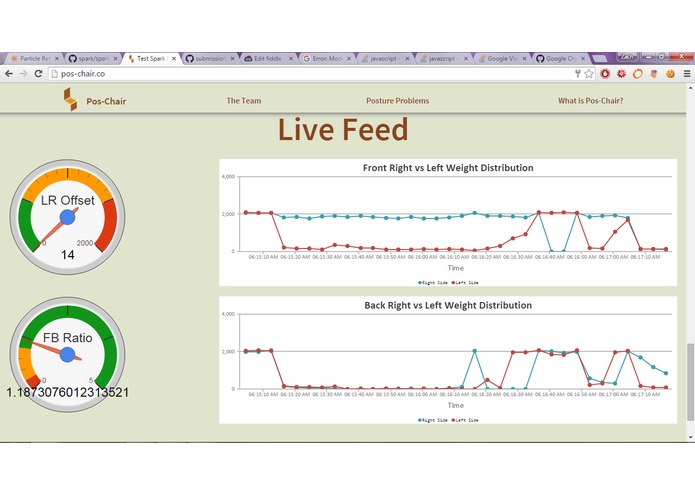Click the FB Ratio value 1.1873076012313521
This screenshot has height=494, width=695.
click(x=67, y=392)
